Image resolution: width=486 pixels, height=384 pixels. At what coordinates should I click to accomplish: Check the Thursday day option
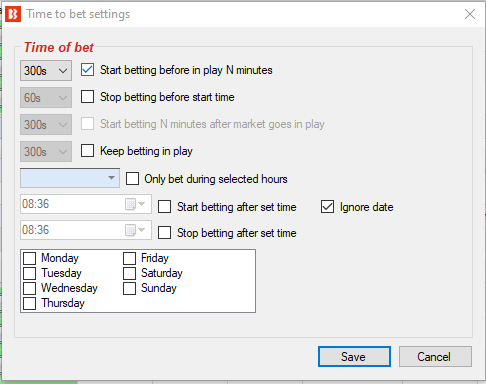tap(30, 303)
